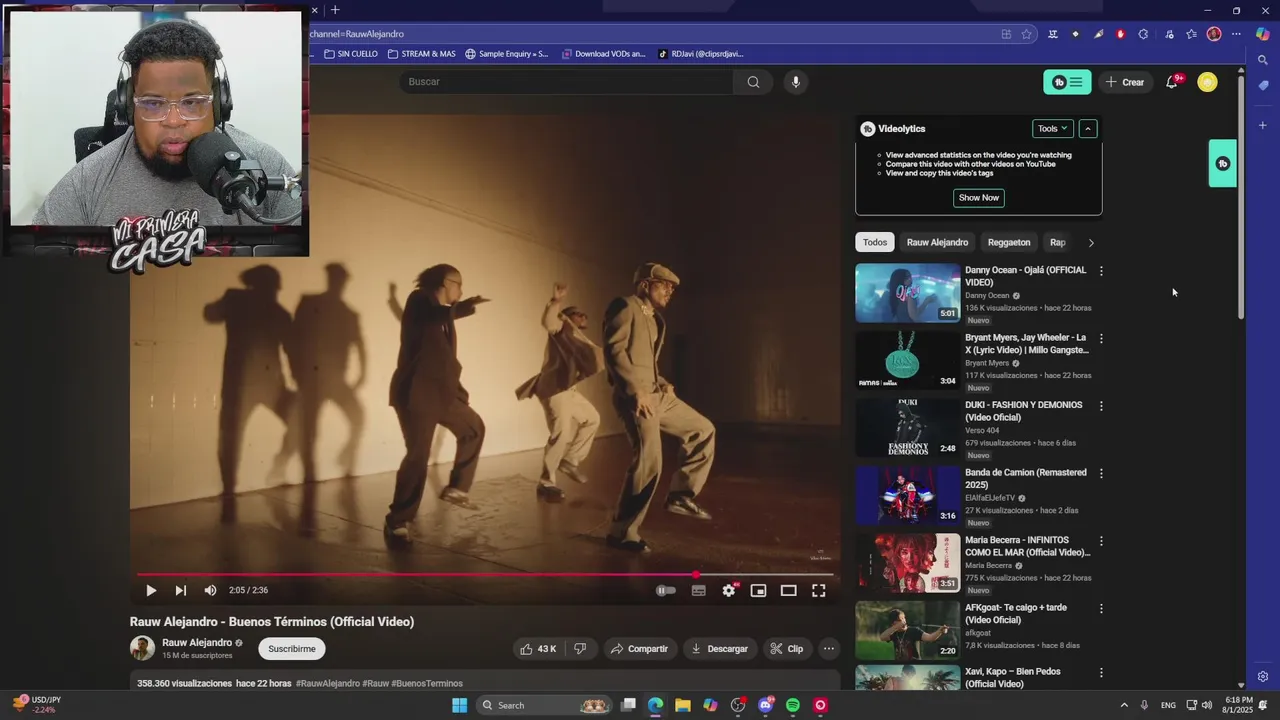The image size is (1280, 720).
Task: Open the yellow YouTube account avatar
Action: pos(1208,82)
